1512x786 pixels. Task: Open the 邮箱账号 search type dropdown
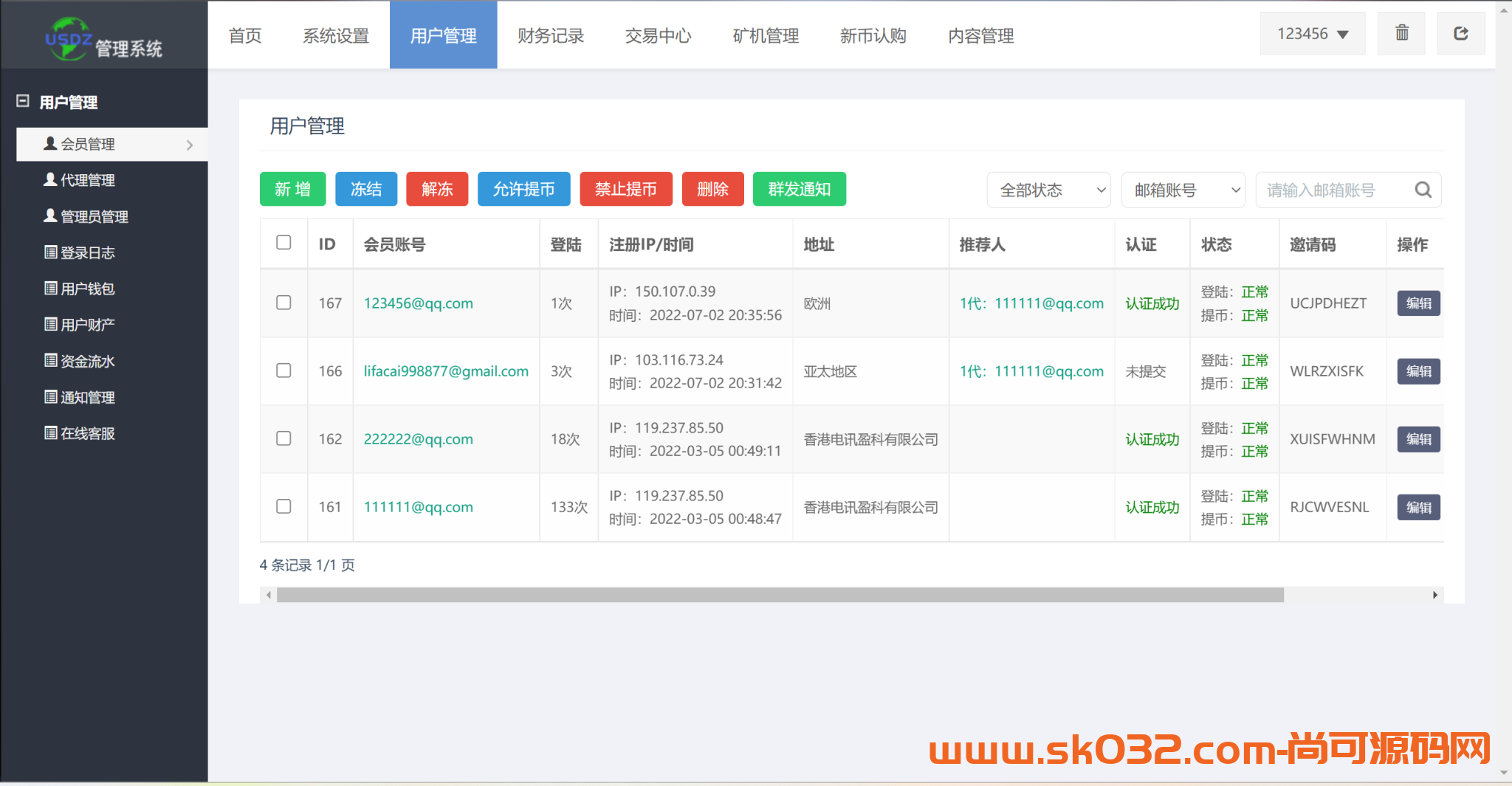pyautogui.click(x=1183, y=190)
